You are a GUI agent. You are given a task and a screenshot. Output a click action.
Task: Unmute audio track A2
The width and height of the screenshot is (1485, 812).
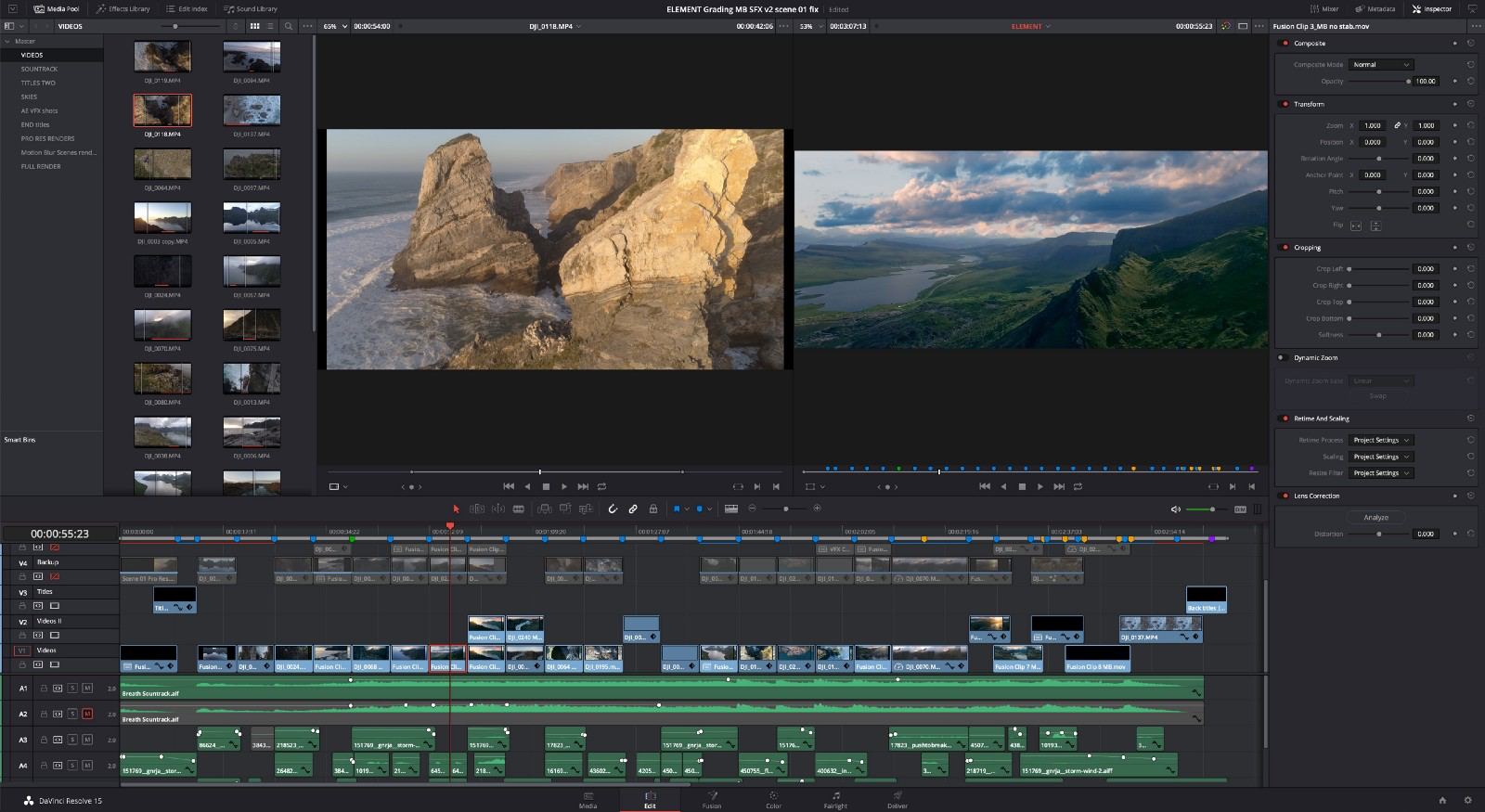click(87, 714)
